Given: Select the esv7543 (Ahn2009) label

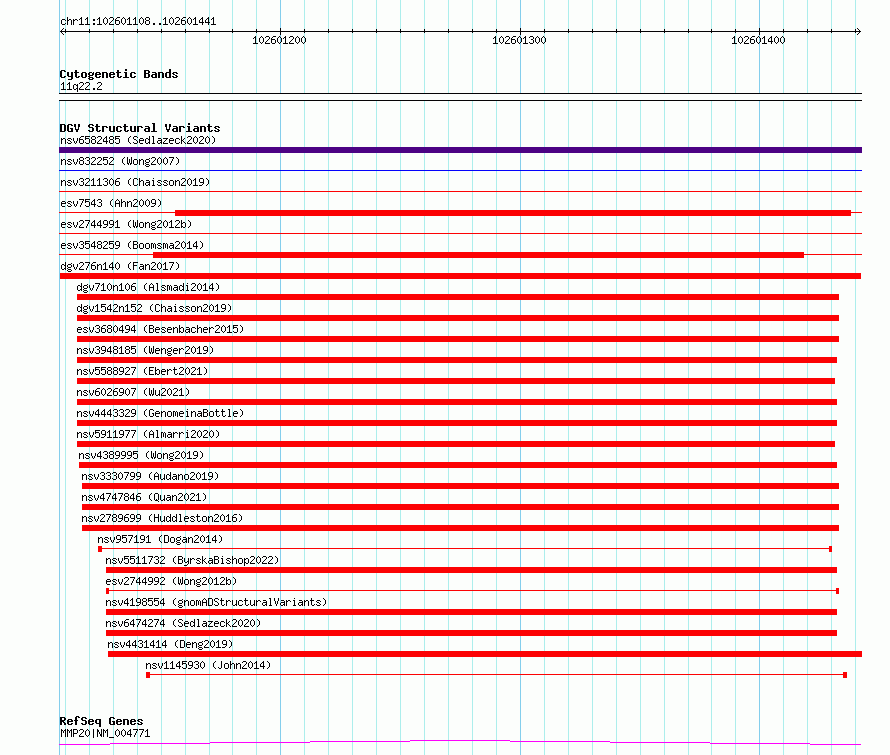Looking at the screenshot, I should (111, 203).
